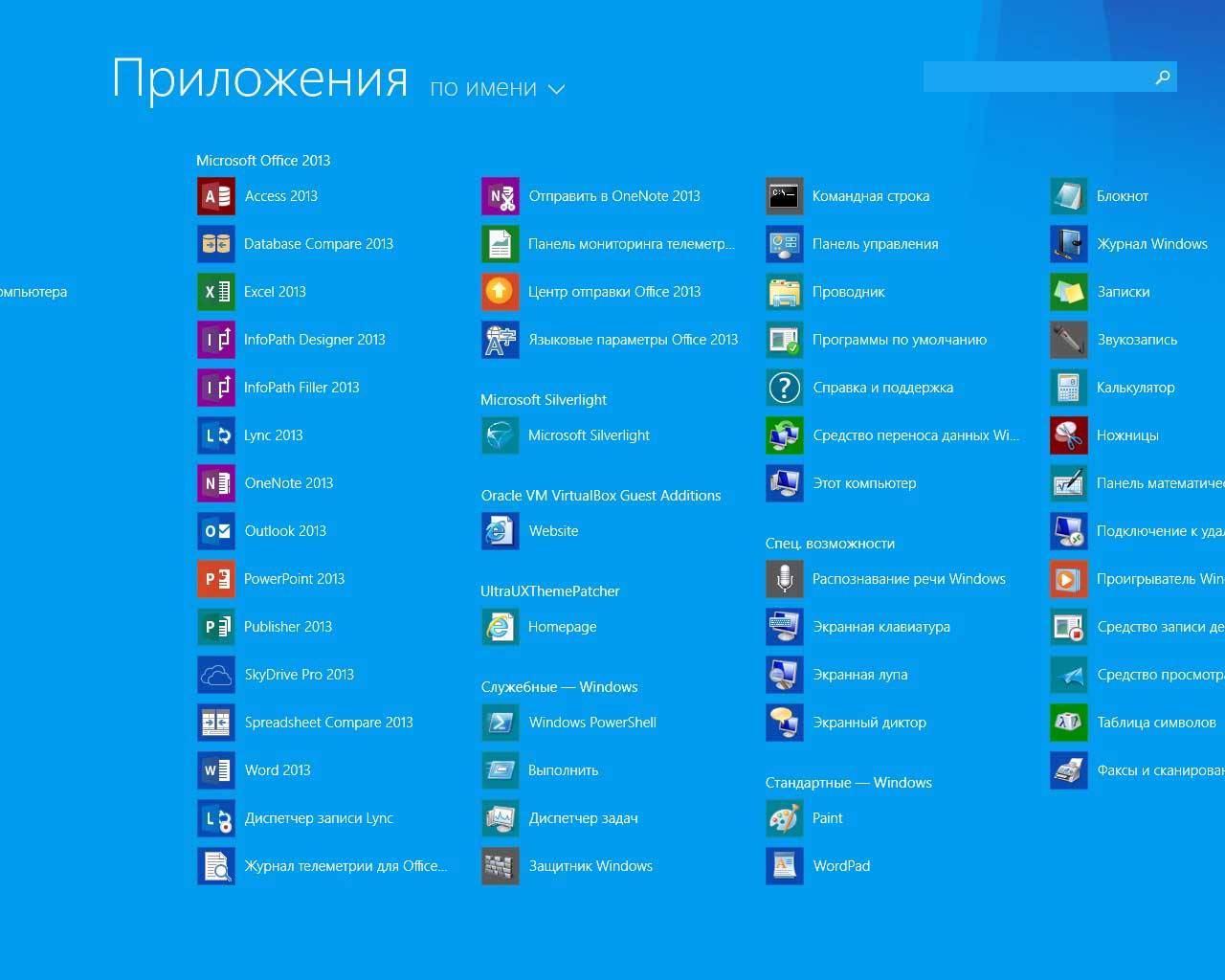Open Командная строка icon
Image resolution: width=1225 pixels, height=980 pixels.
pos(785,196)
